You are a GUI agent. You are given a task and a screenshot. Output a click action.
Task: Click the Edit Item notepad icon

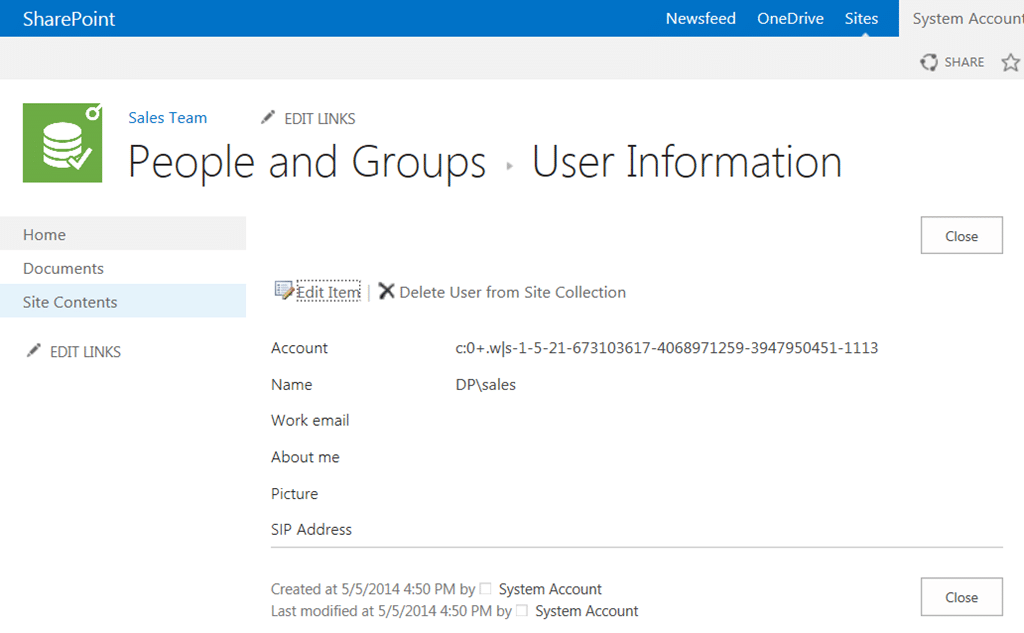pos(284,290)
